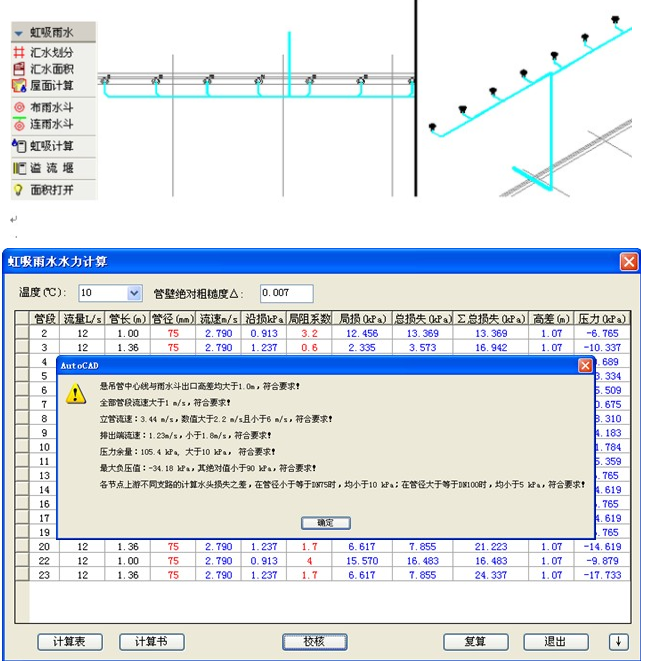646x662 pixels.
Task: Open the 汇水划分 menu item text
Action: (52, 52)
